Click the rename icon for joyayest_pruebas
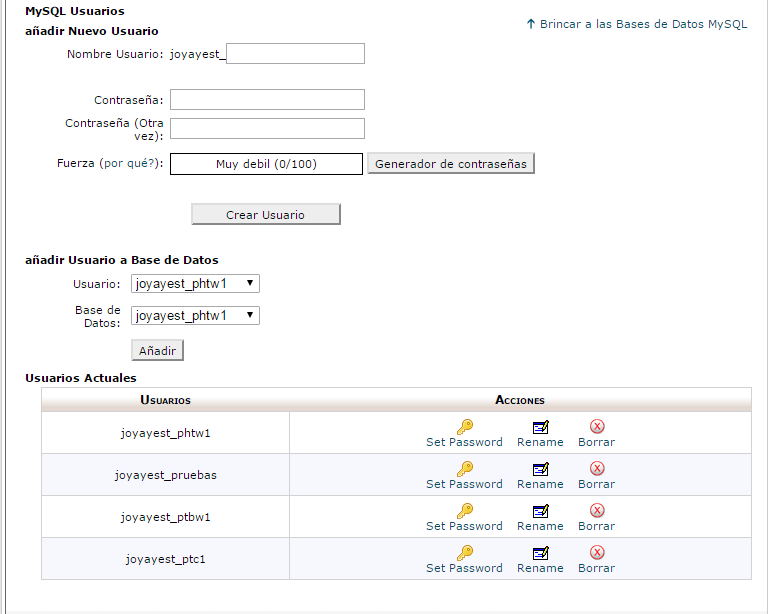Viewport: 771px width, 614px height. (x=540, y=469)
